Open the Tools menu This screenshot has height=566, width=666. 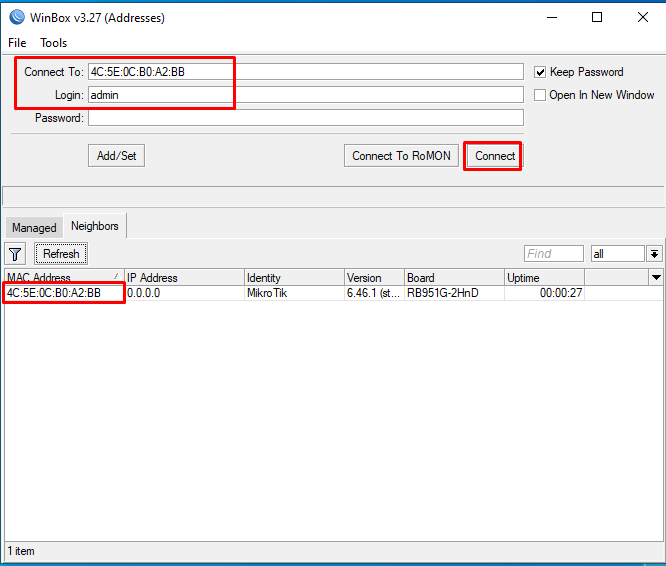[x=54, y=43]
